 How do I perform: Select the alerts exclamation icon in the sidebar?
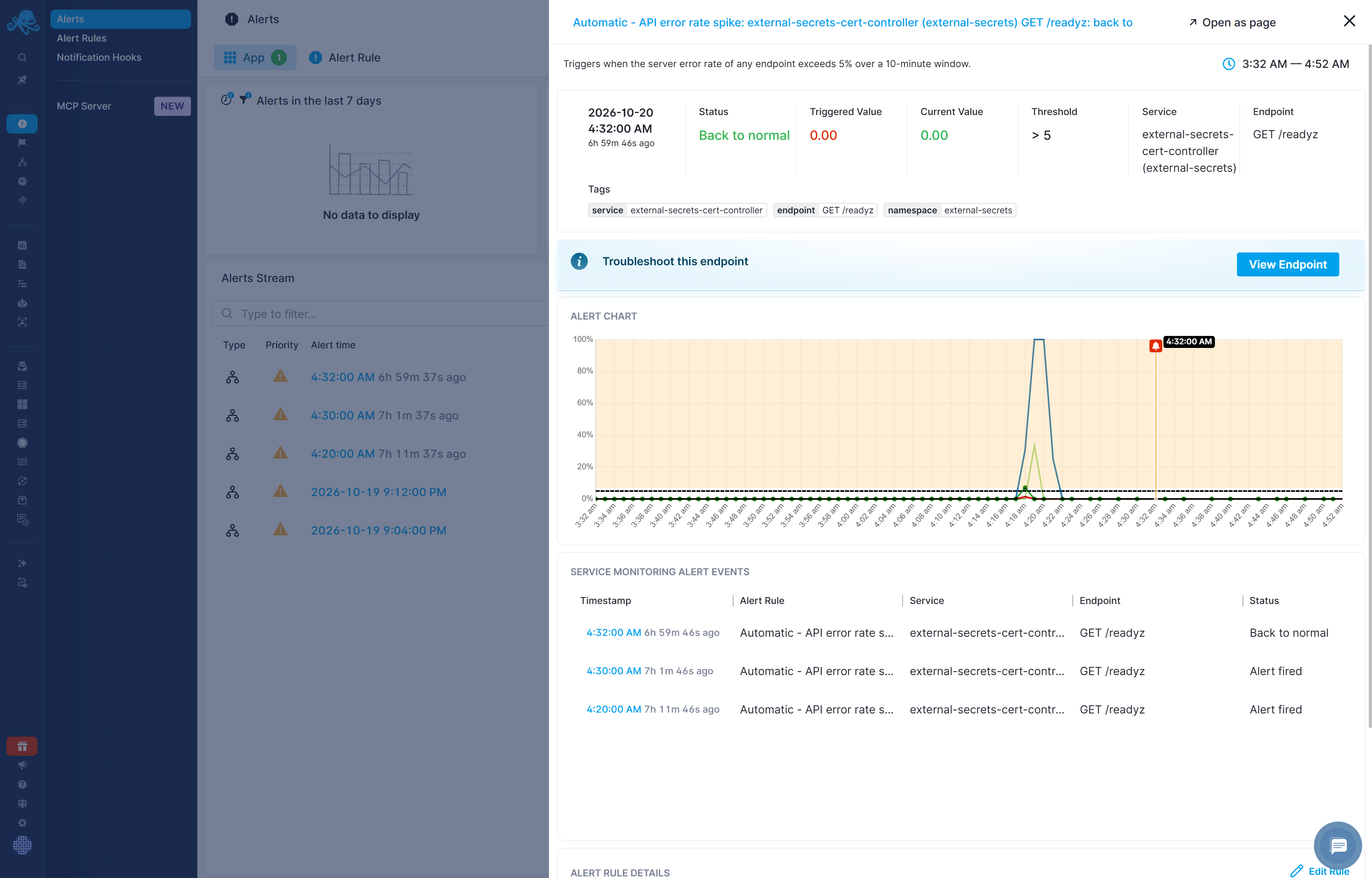pyautogui.click(x=22, y=124)
